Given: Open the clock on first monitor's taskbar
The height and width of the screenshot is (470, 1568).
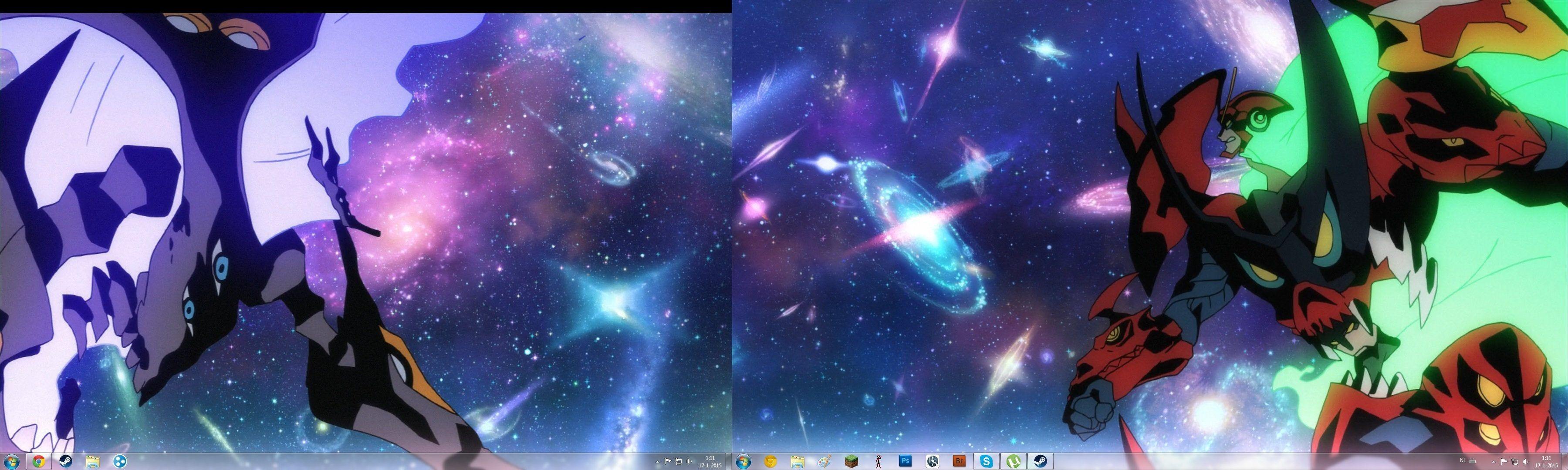Looking at the screenshot, I should click(x=710, y=461).
